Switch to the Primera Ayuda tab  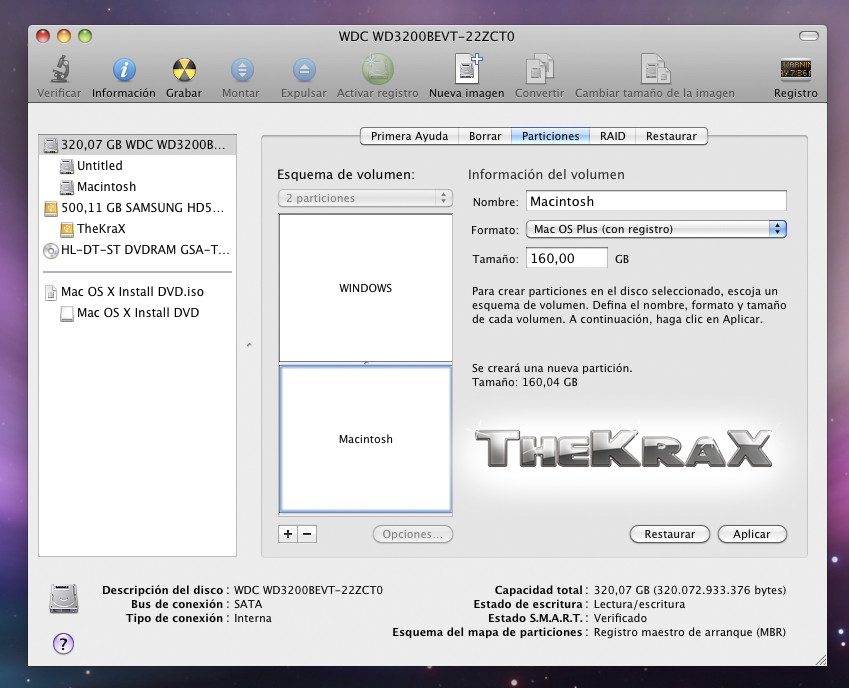click(x=409, y=136)
